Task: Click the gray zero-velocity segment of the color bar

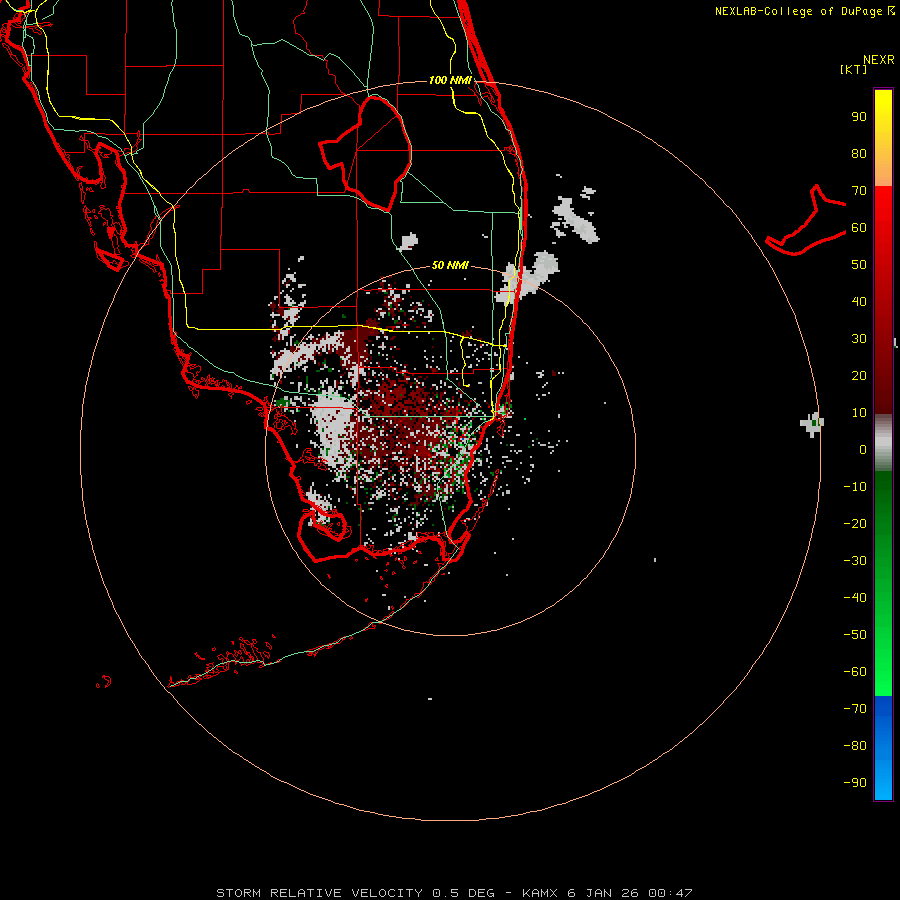Action: coord(883,443)
